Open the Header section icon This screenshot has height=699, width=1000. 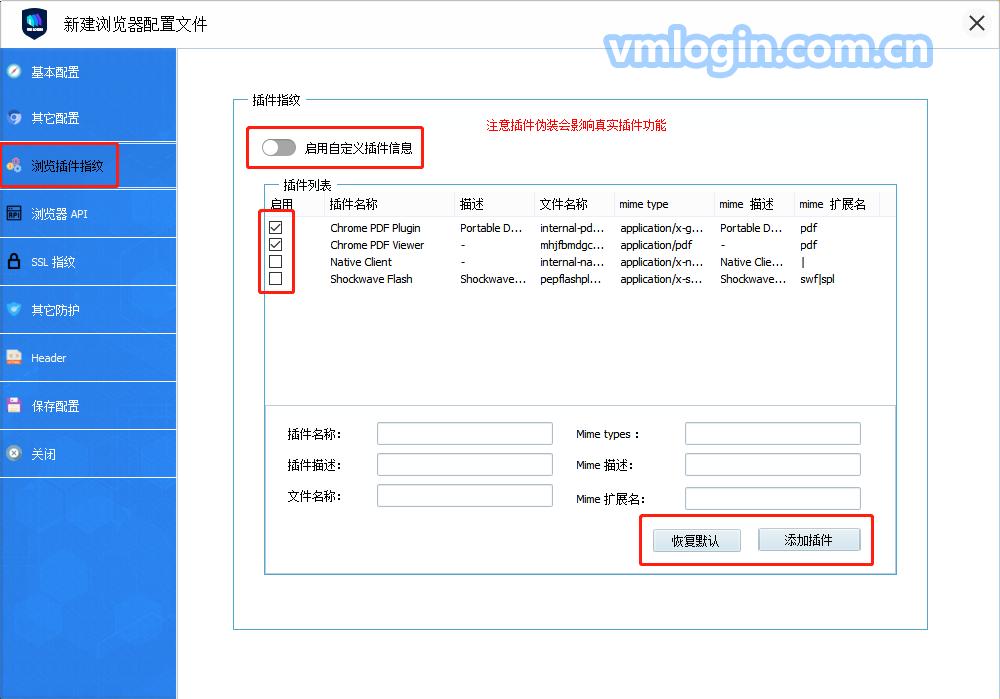15,357
